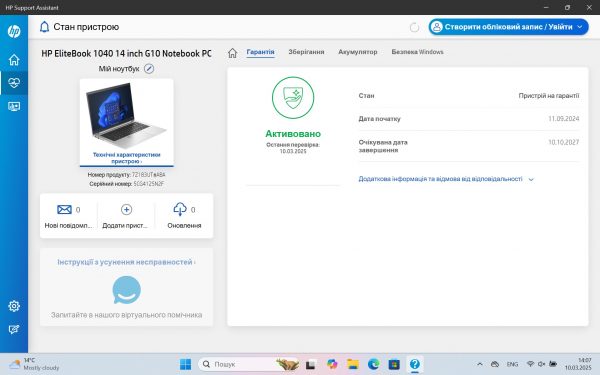The width and height of the screenshot is (600, 375).
Task: Edit device nickname pencil icon
Action: pyautogui.click(x=149, y=69)
